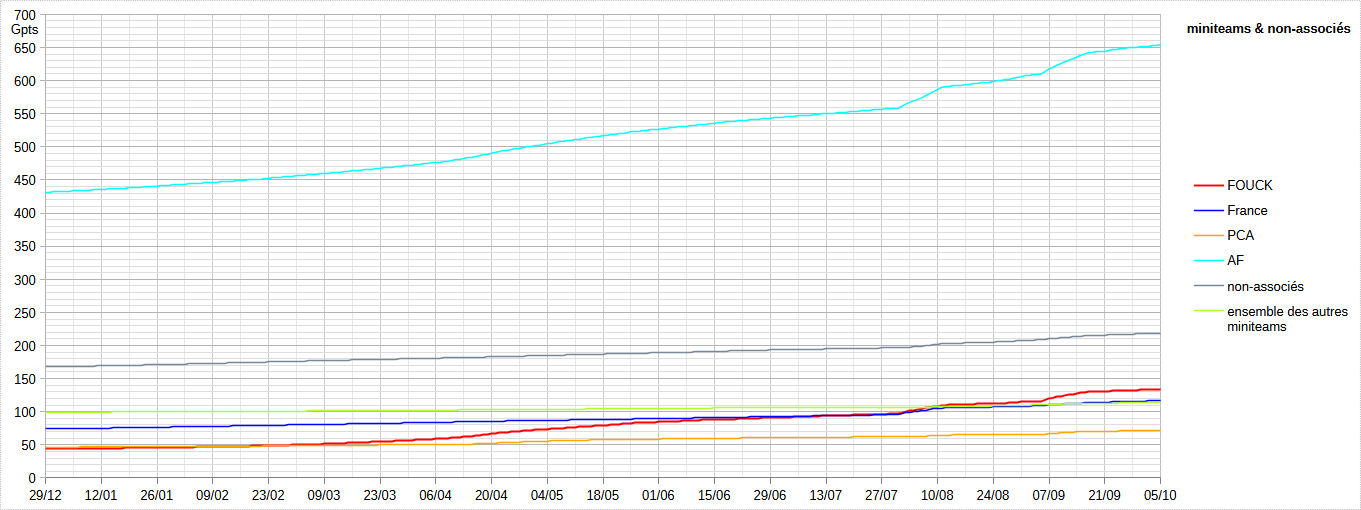Click the 29/12 date on the x-axis
The height and width of the screenshot is (510, 1361).
coord(45,495)
